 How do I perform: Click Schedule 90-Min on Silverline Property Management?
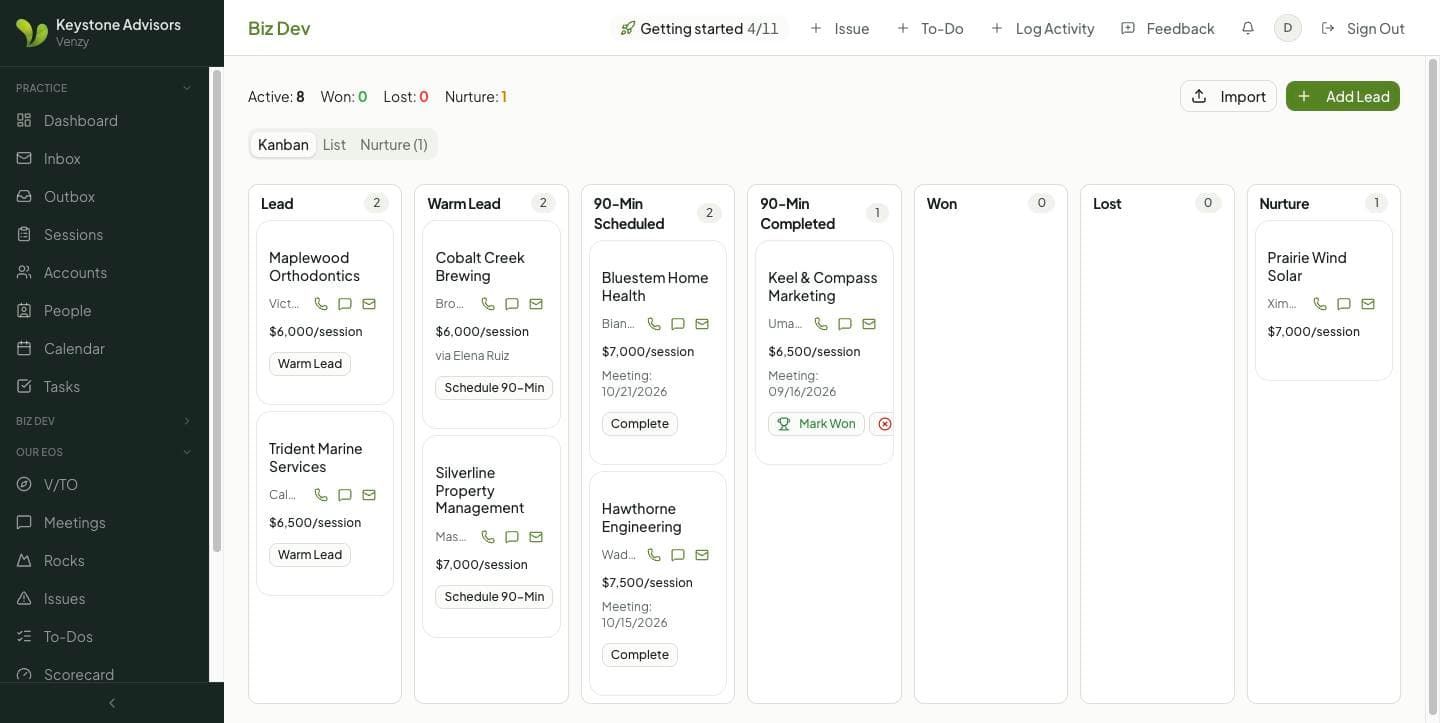494,597
